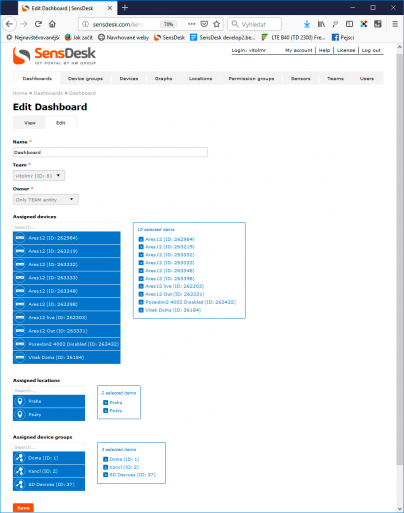Screen dimensions: 404x513
Task: Uncheck Poseidon2 4002 Disabled selected item
Action: (x=141, y=302)
